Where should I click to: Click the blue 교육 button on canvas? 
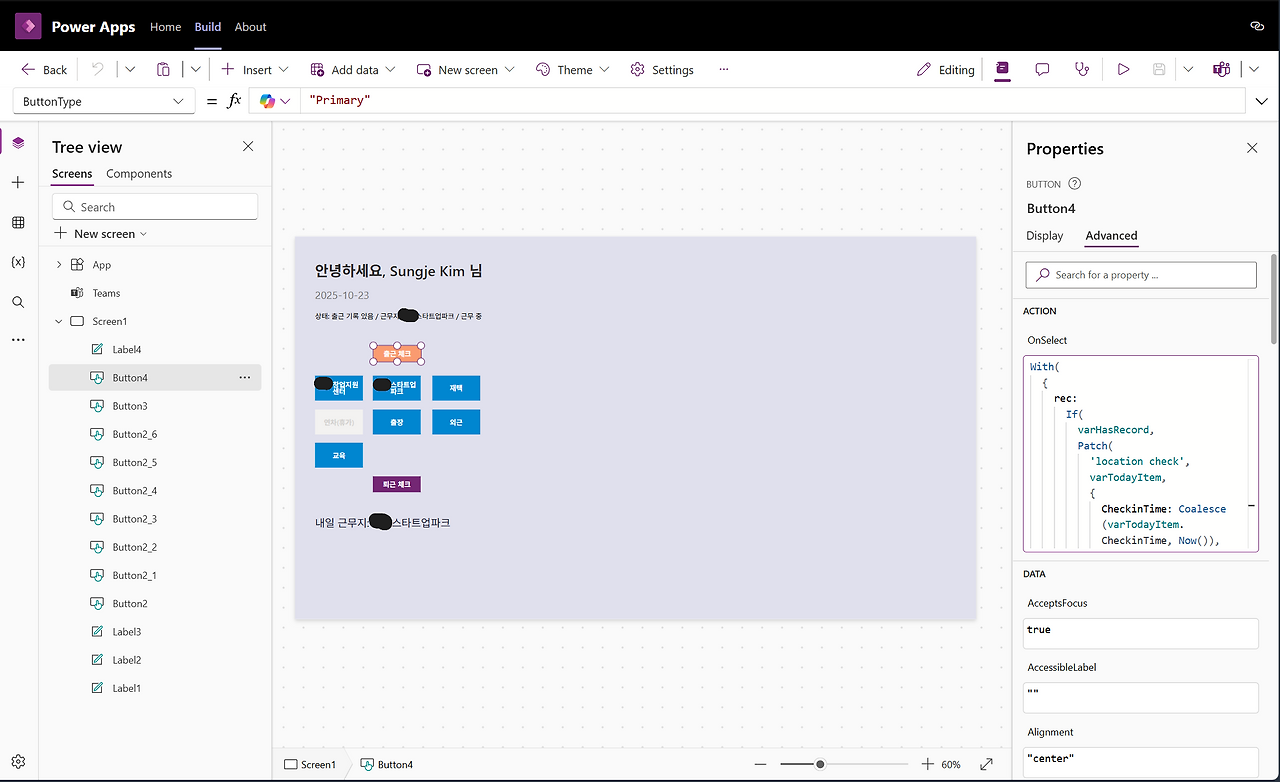click(x=339, y=455)
